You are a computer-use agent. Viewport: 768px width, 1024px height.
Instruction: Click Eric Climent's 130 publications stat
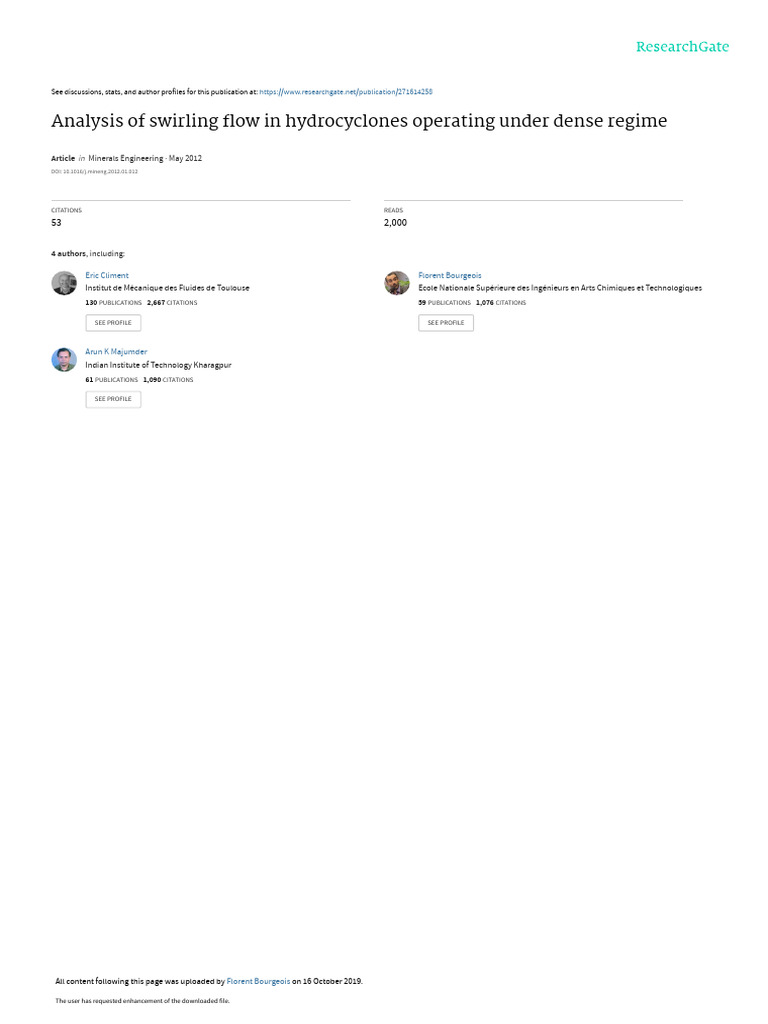point(113,303)
